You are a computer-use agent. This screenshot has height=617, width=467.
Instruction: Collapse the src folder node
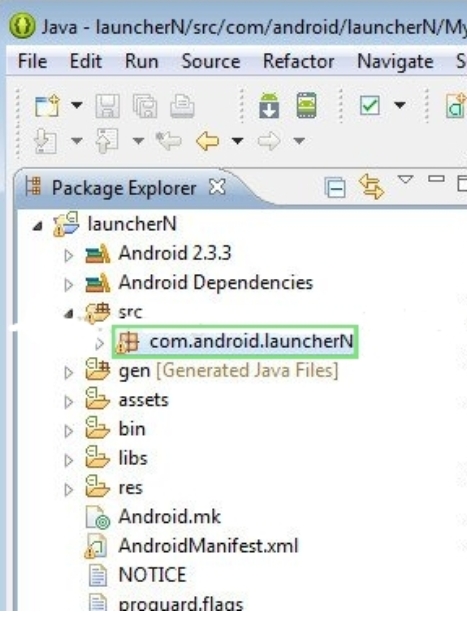click(x=69, y=314)
